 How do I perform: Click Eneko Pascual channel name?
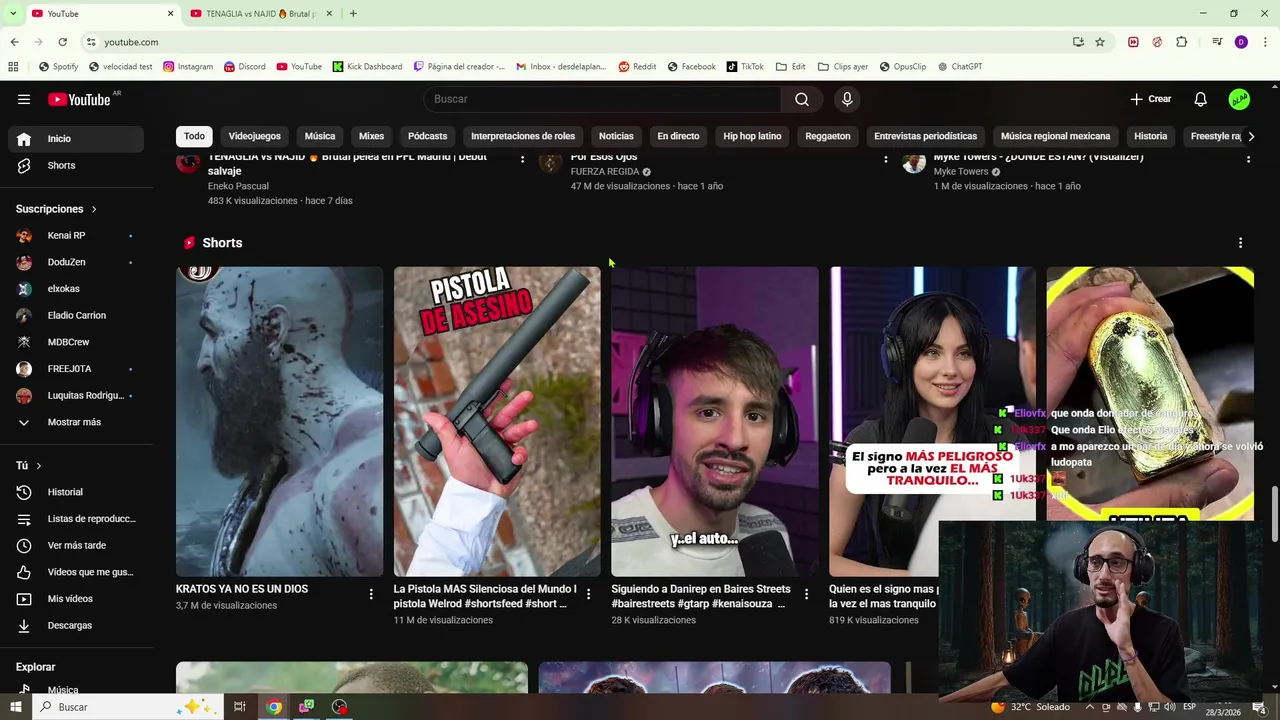238,186
